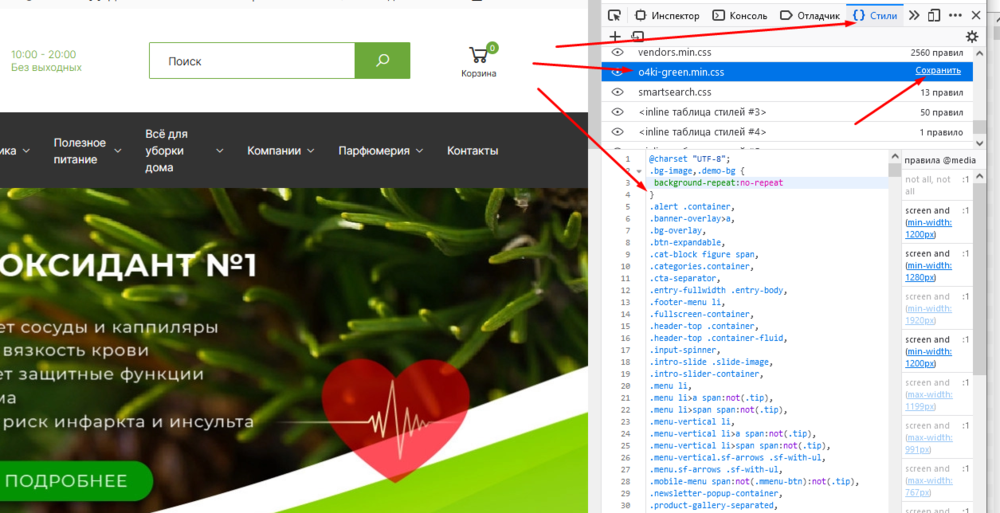1000x513 pixels.
Task: Click the element picker icon in devtools
Action: pyautogui.click(x=614, y=15)
